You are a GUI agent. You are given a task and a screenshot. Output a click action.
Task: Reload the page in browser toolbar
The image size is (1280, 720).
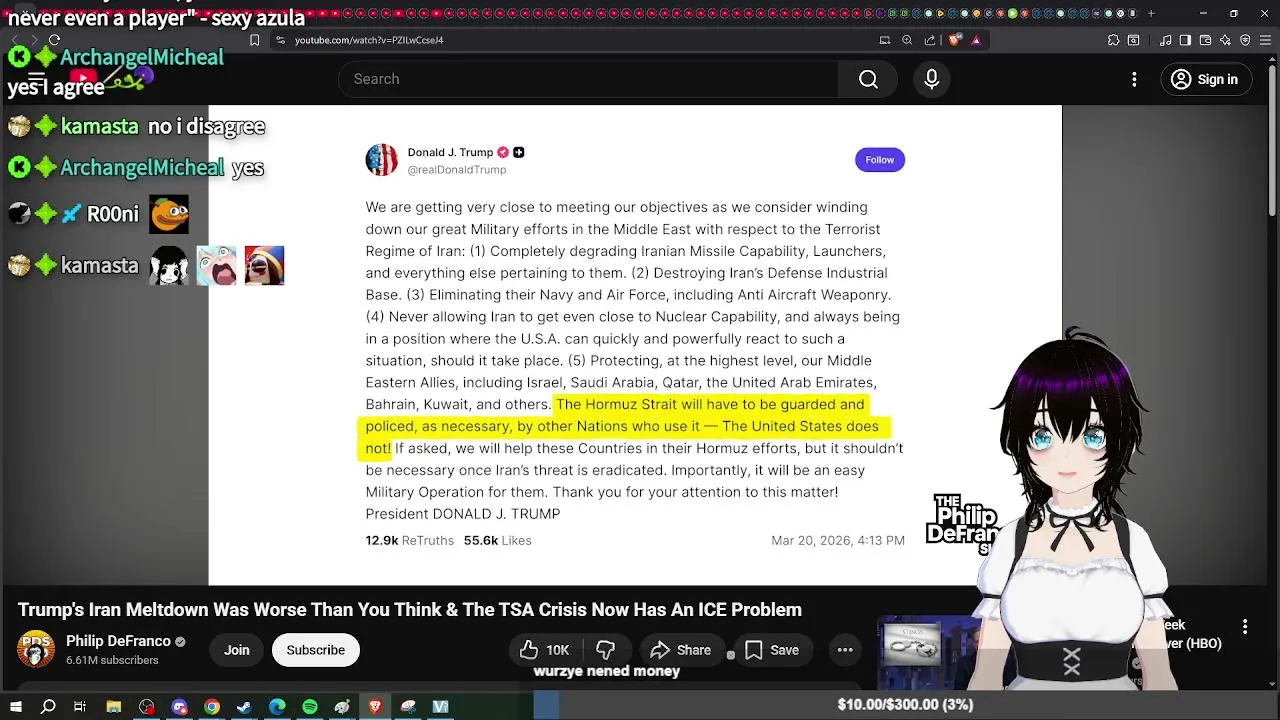pyautogui.click(x=54, y=40)
